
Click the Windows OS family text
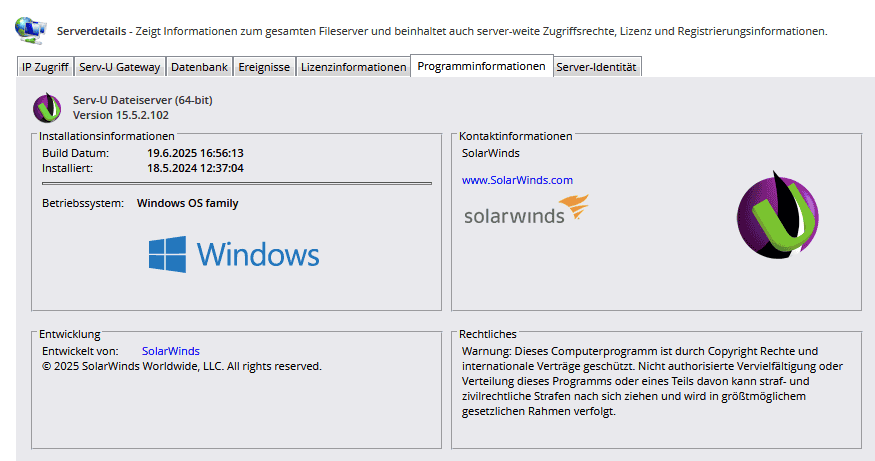188,203
